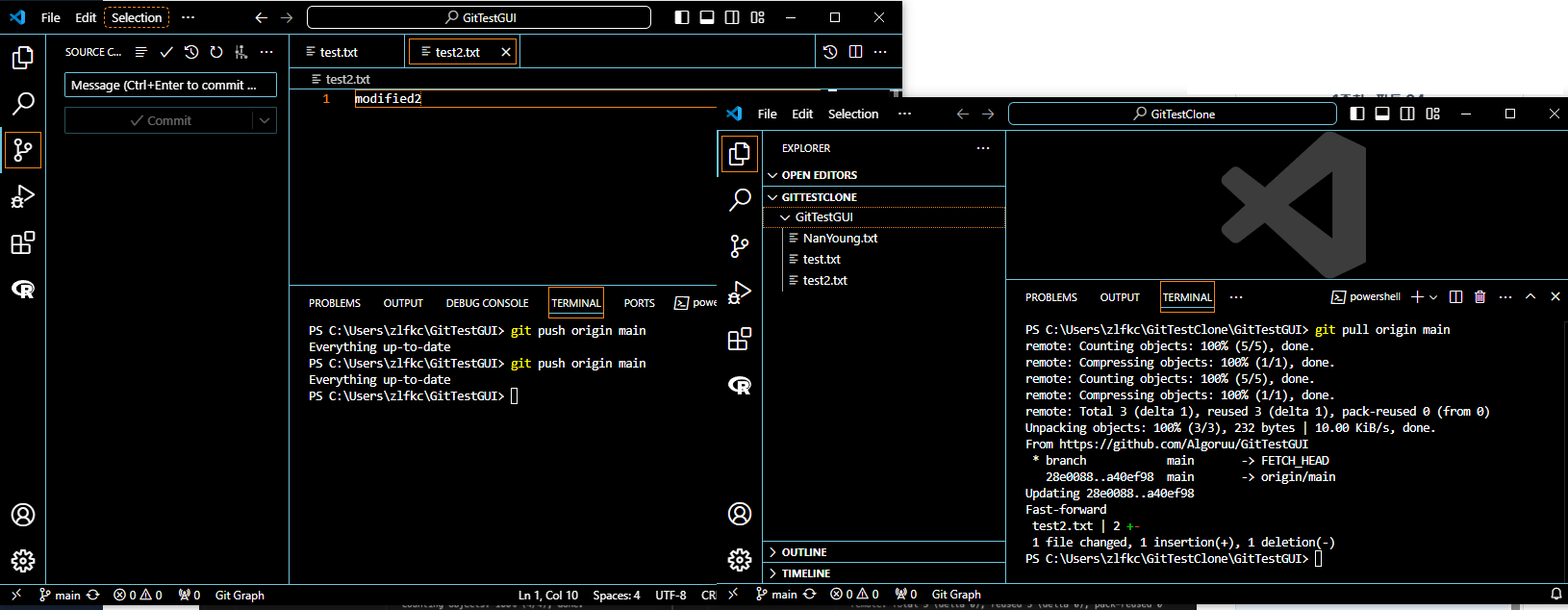Open new terminal launch profile dropdown
Image resolution: width=1568 pixels, height=610 pixels.
[1433, 297]
